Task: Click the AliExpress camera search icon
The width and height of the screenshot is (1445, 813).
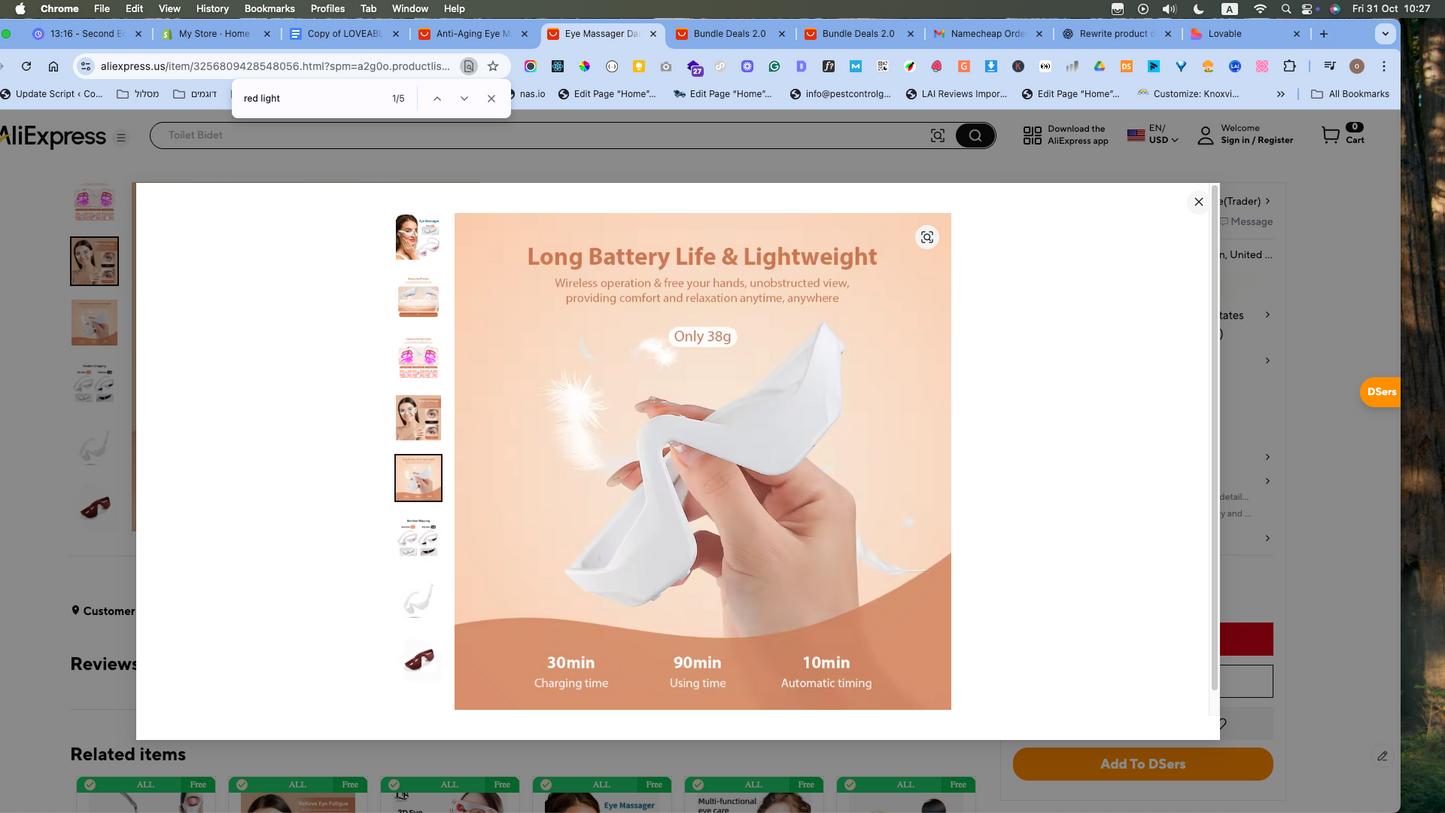Action: pos(937,136)
